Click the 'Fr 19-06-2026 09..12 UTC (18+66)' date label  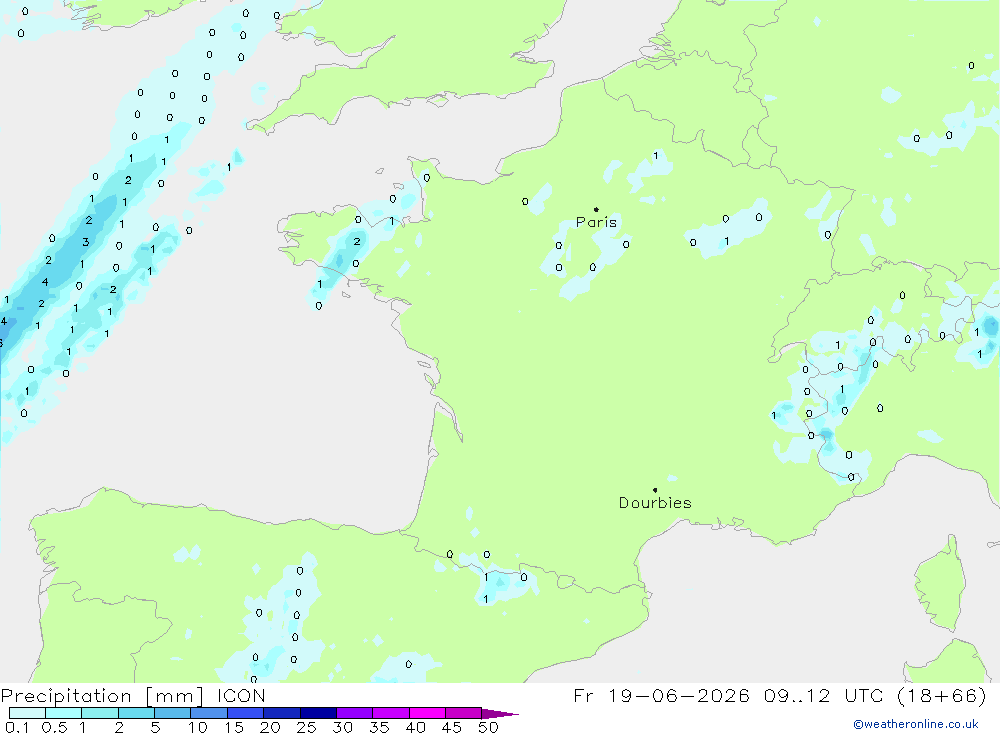[x=780, y=696]
